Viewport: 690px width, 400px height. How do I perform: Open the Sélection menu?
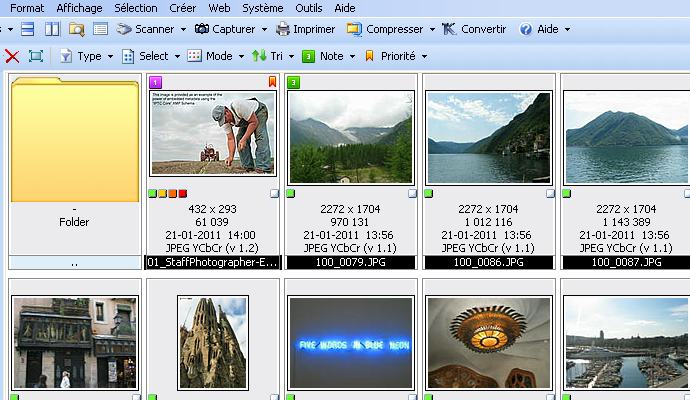click(x=136, y=8)
